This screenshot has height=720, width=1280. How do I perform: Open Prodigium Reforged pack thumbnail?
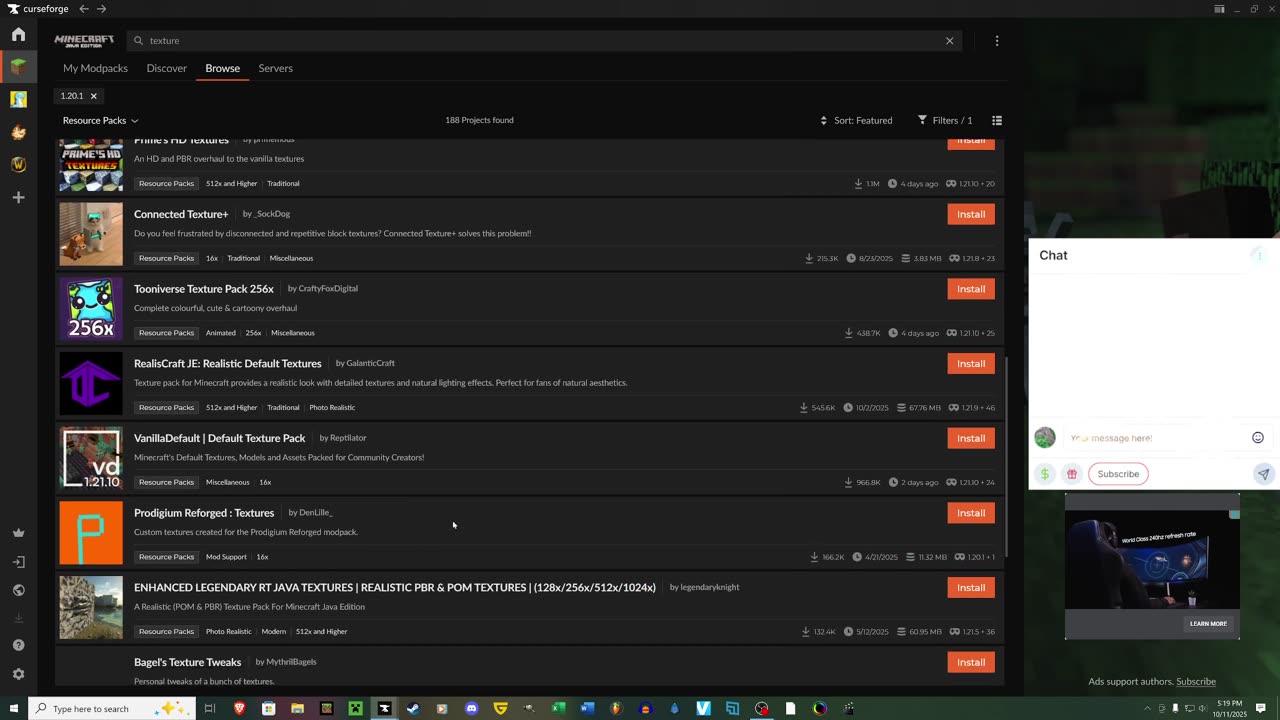coord(91,533)
